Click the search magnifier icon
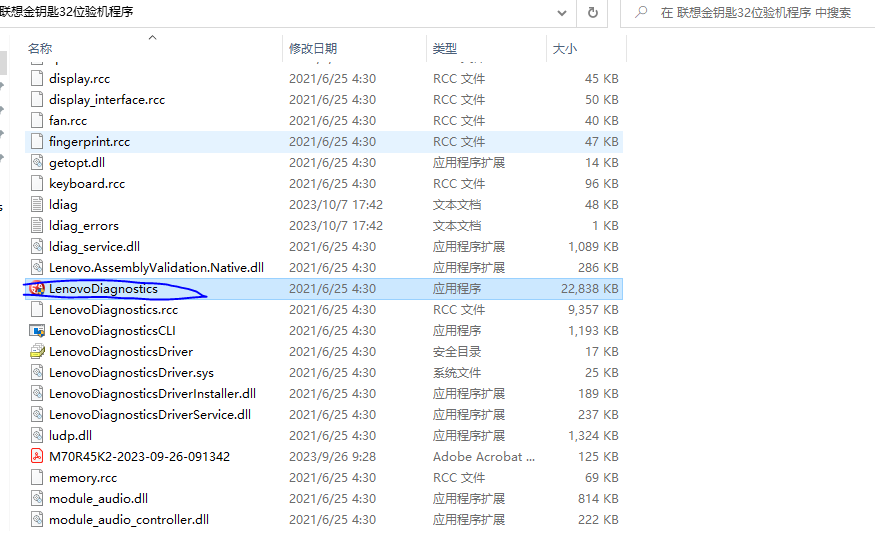This screenshot has width=875, height=536. pyautogui.click(x=642, y=12)
